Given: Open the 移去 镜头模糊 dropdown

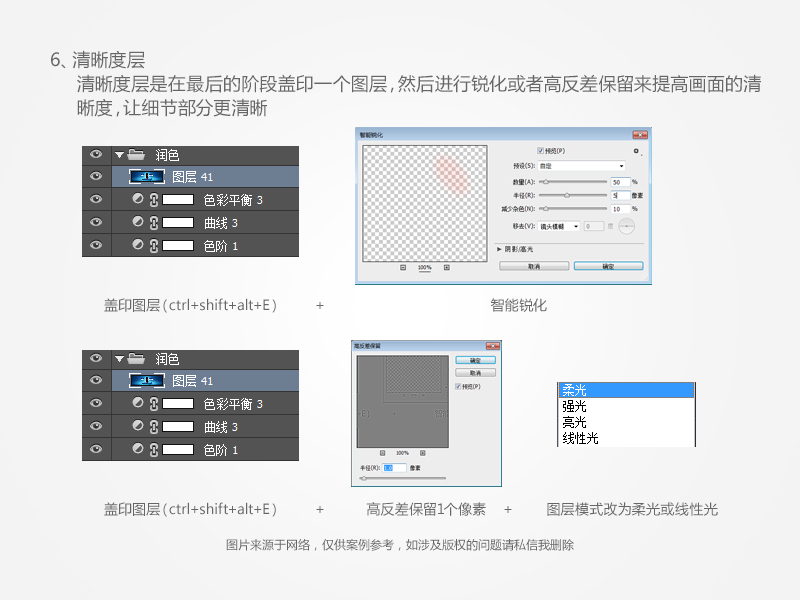Looking at the screenshot, I should pyautogui.click(x=559, y=227).
